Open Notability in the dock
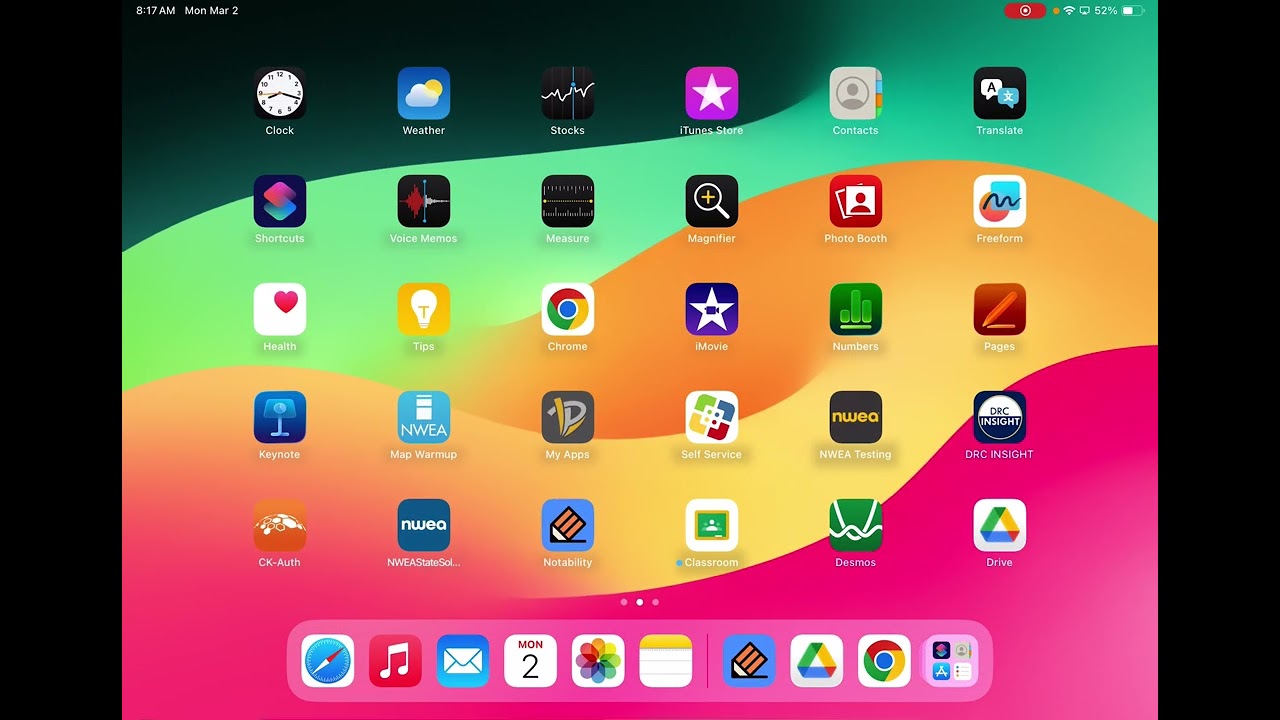Screen dimensions: 1280x720 749,661
